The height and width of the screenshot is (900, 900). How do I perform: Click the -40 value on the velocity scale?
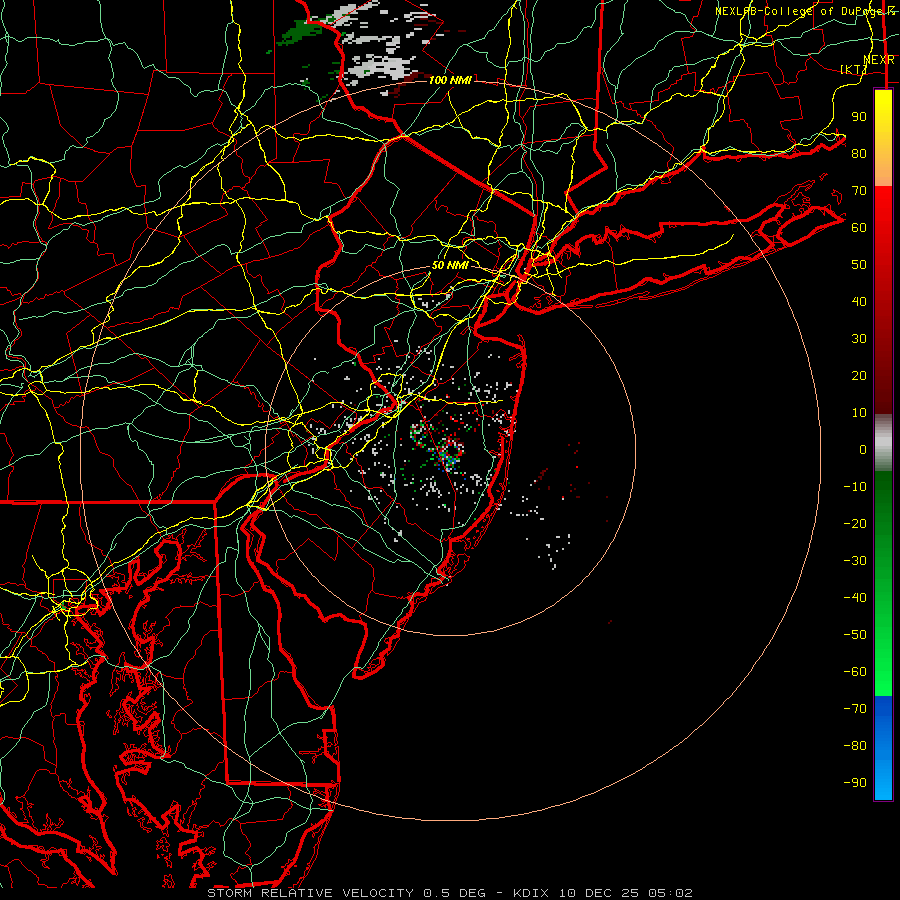pos(855,598)
